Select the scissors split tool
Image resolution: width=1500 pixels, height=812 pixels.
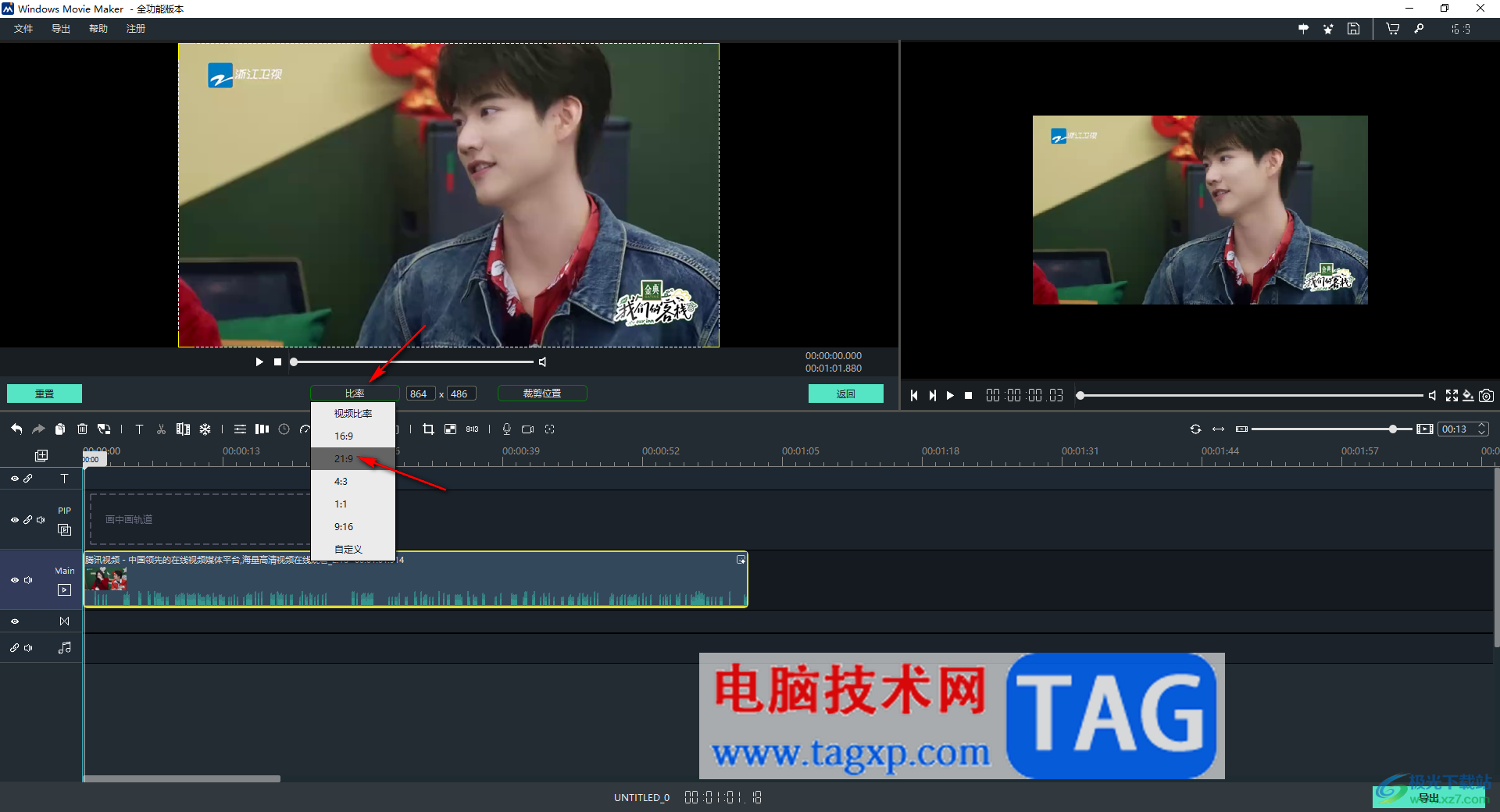pyautogui.click(x=161, y=429)
